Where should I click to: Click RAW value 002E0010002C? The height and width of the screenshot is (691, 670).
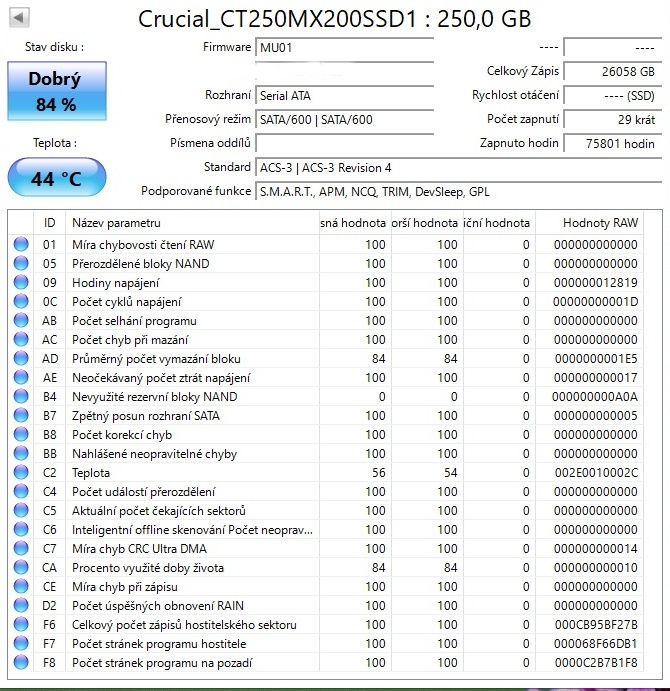tap(596, 472)
